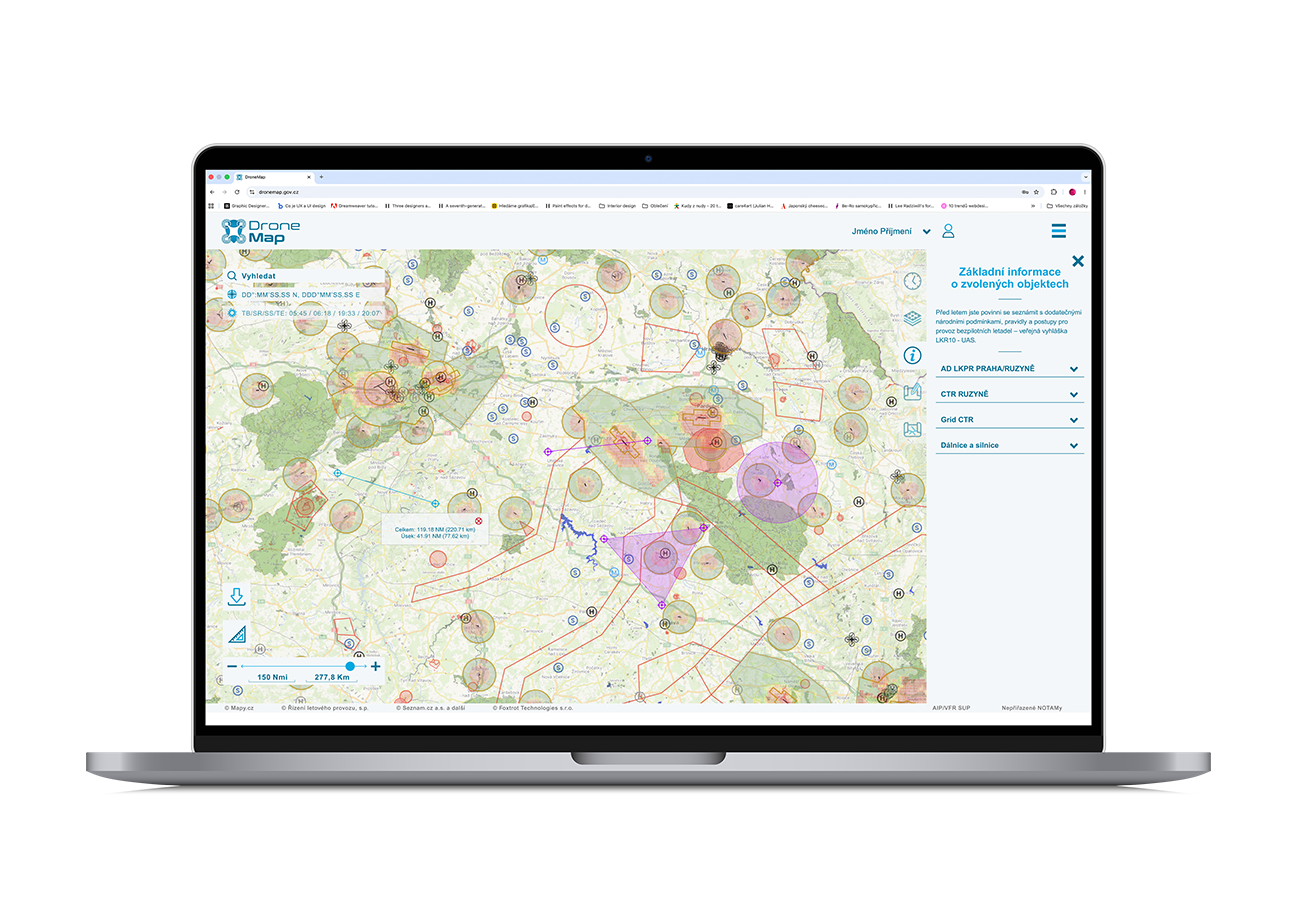Click the Řízení letového provozu attribution
Image resolution: width=1295 pixels, height=916 pixels.
point(324,708)
